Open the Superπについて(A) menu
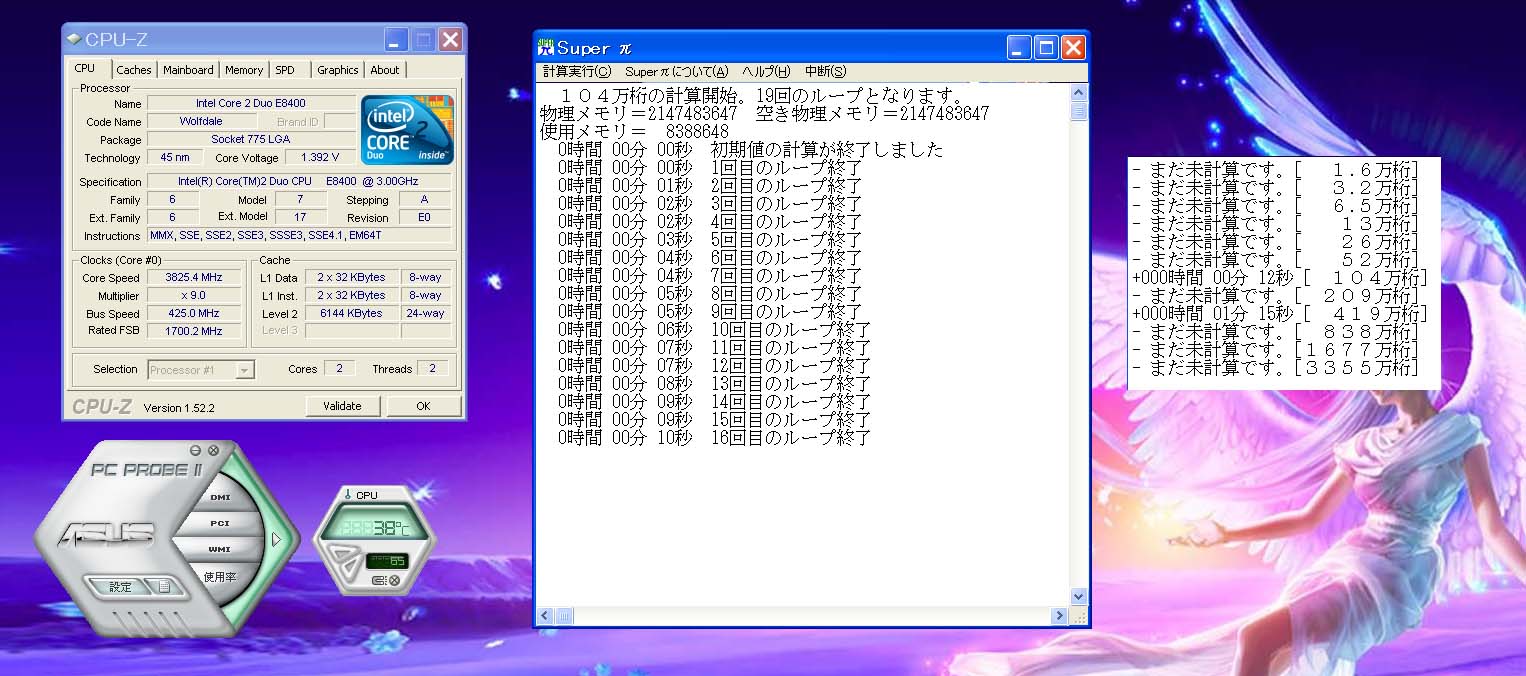The width and height of the screenshot is (1526, 676). tap(677, 72)
